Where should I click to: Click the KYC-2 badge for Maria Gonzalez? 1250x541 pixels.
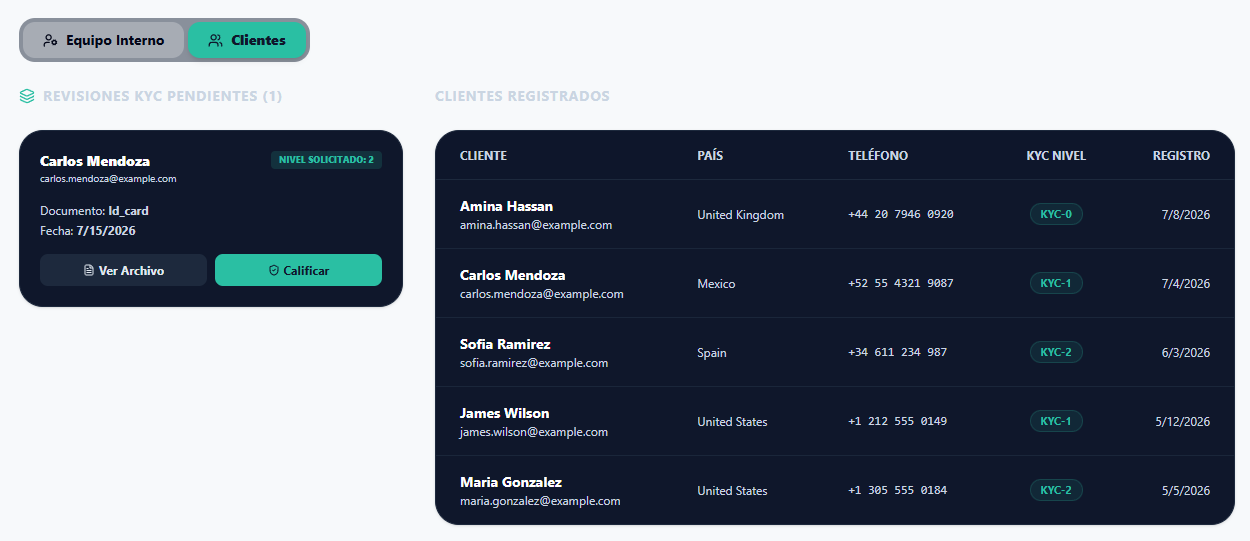coord(1056,490)
